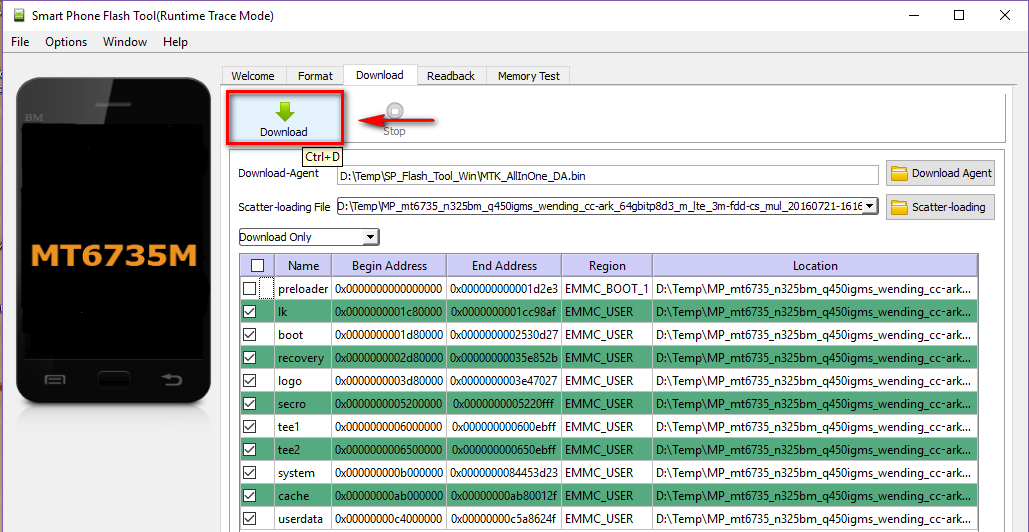This screenshot has width=1029, height=532.
Task: Switch to the Readback tab
Action: (451, 76)
